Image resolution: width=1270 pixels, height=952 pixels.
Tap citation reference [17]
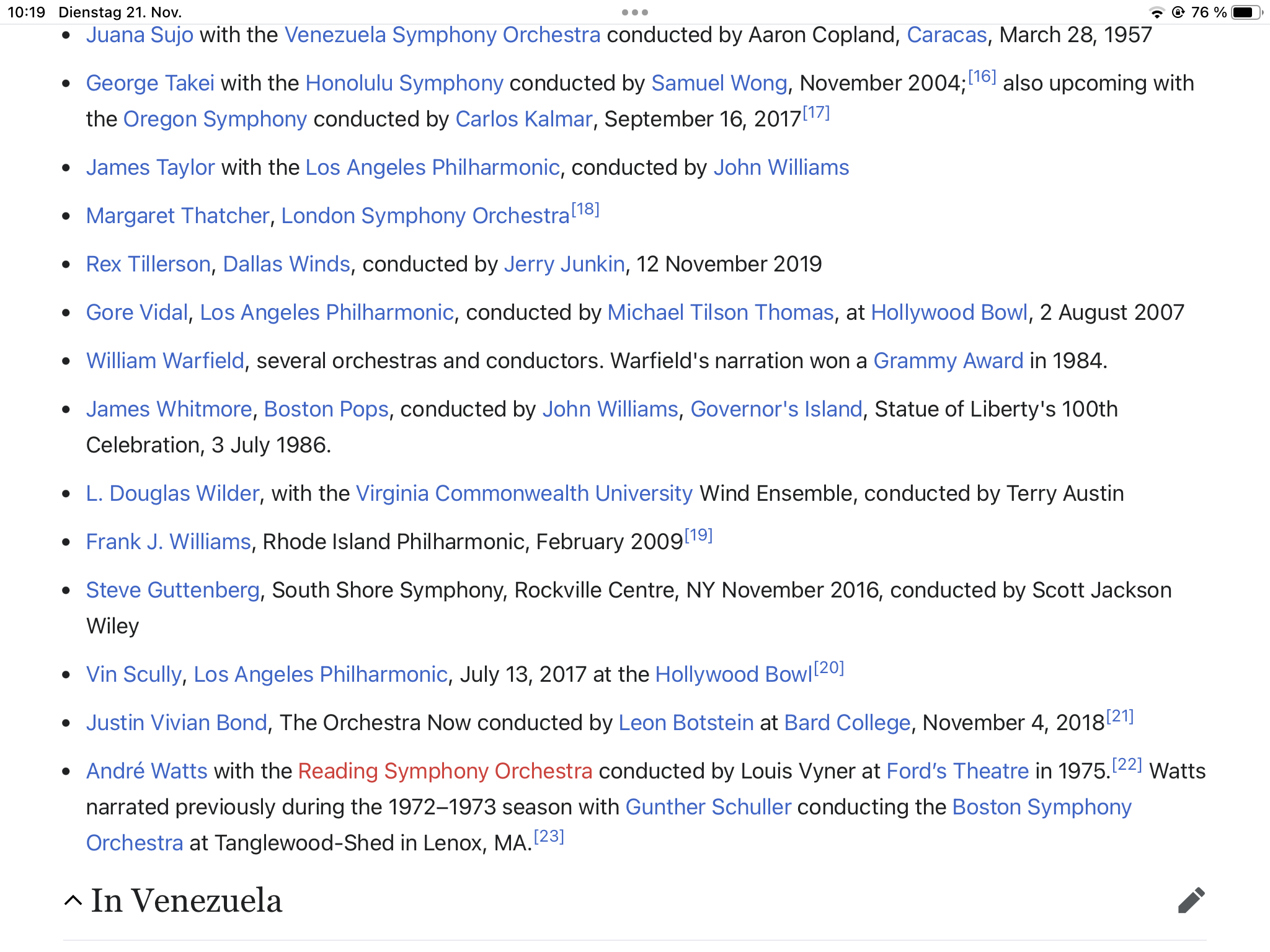(816, 113)
